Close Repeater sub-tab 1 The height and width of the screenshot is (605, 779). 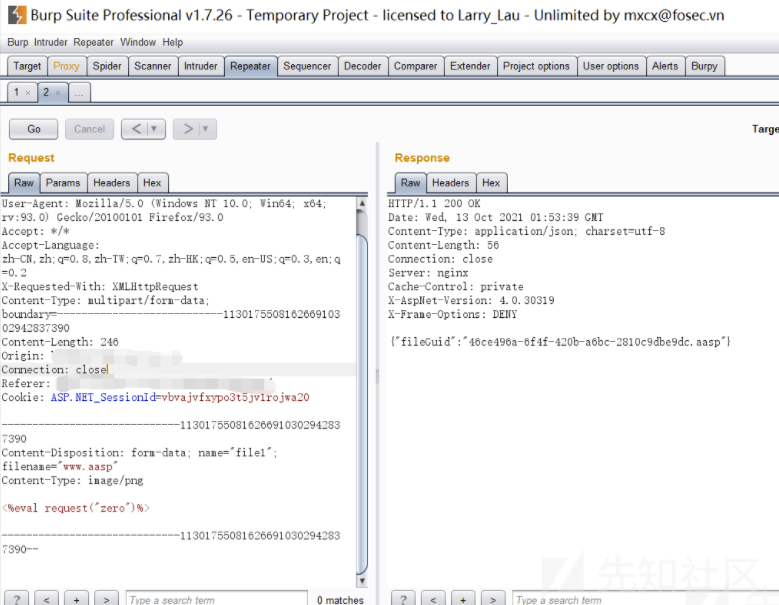[x=28, y=93]
